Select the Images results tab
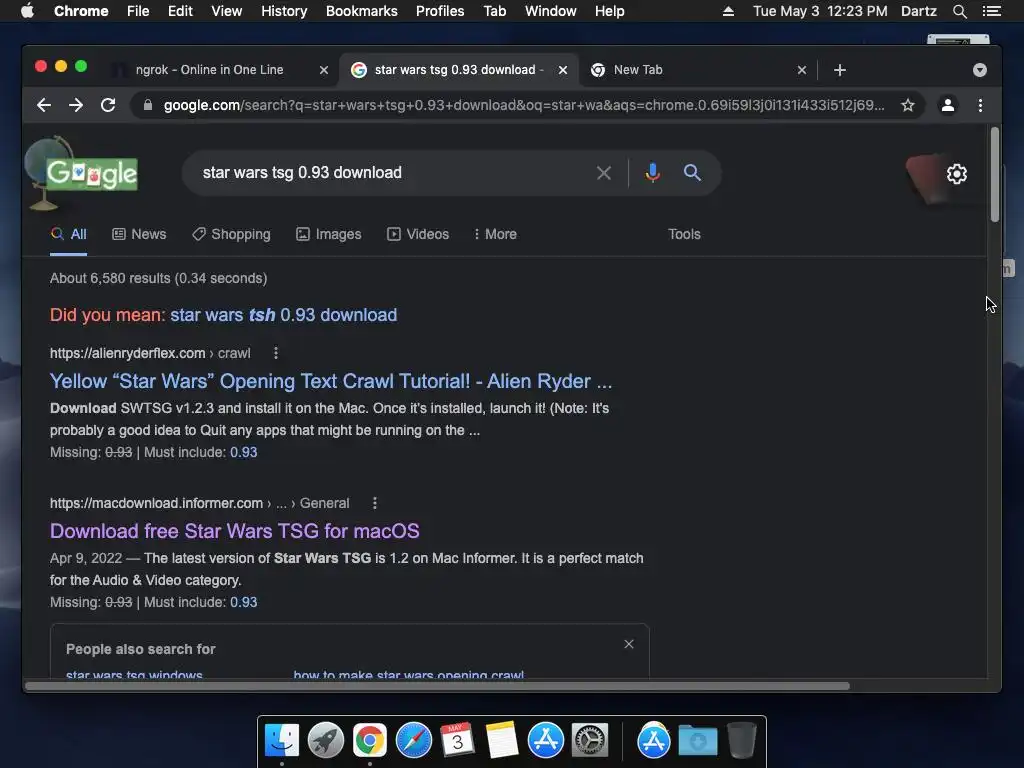The image size is (1024, 768). [328, 234]
